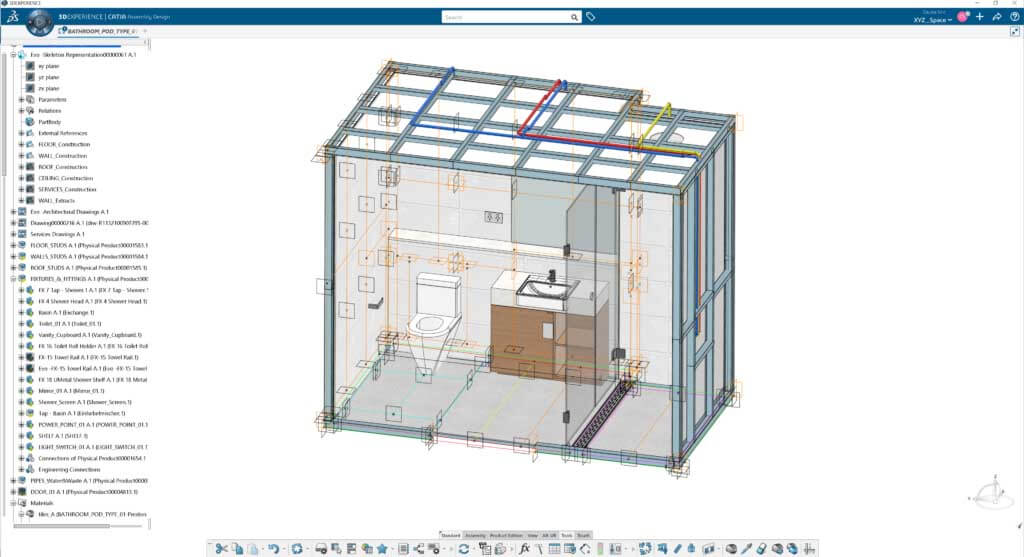Image resolution: width=1024 pixels, height=557 pixels.
Task: Expand the Toilet_01 A.1 node
Action: click(22, 323)
